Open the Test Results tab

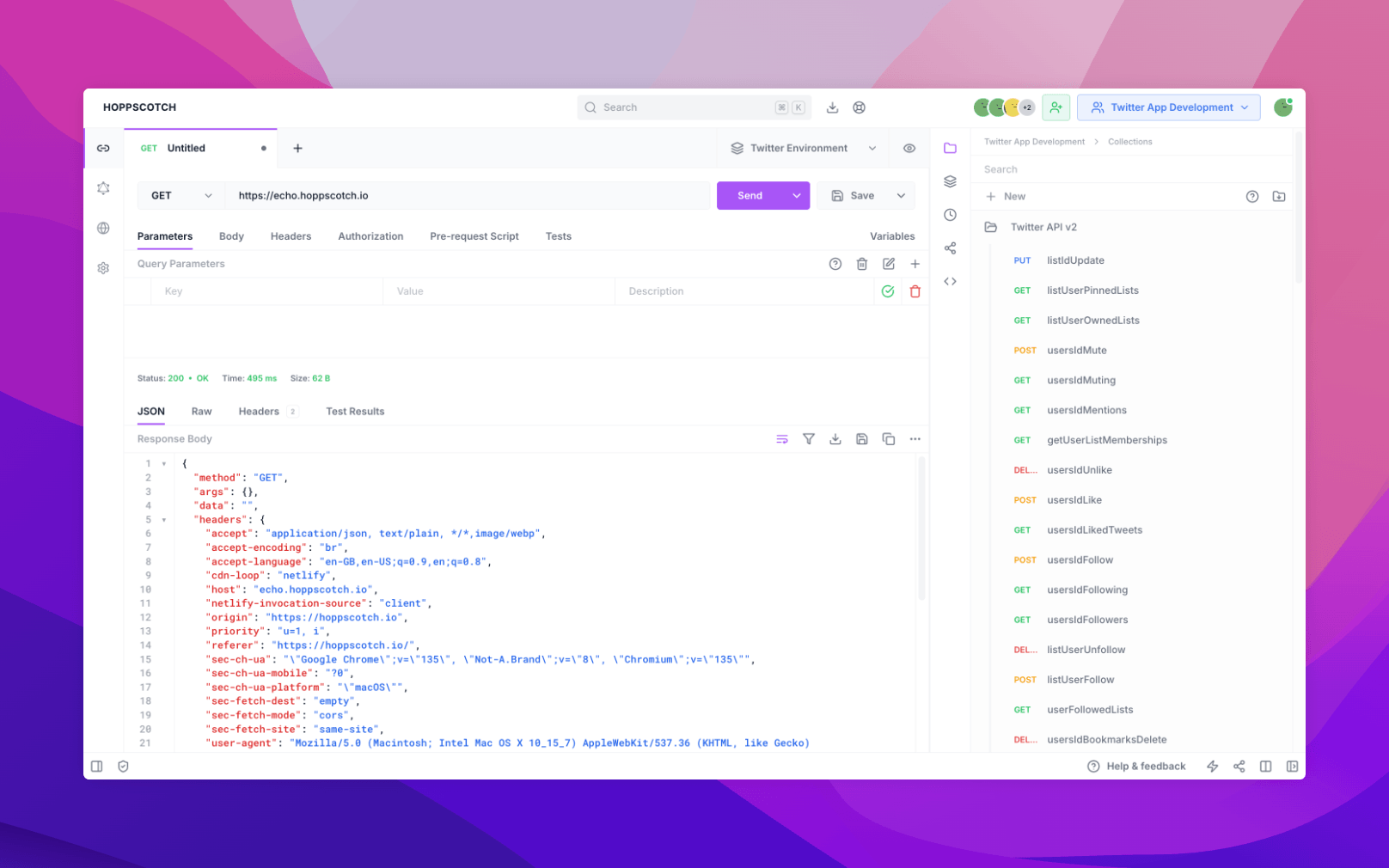click(355, 412)
